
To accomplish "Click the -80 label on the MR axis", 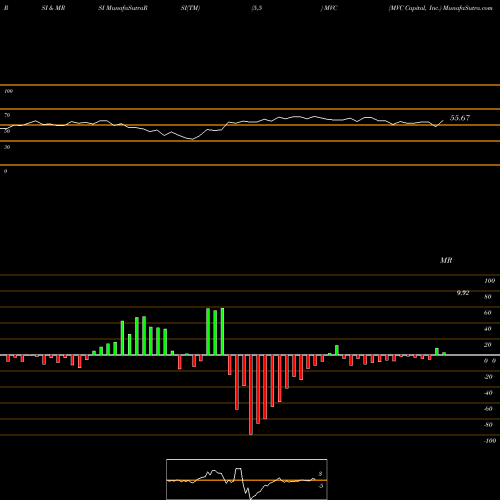I will (488, 425).
